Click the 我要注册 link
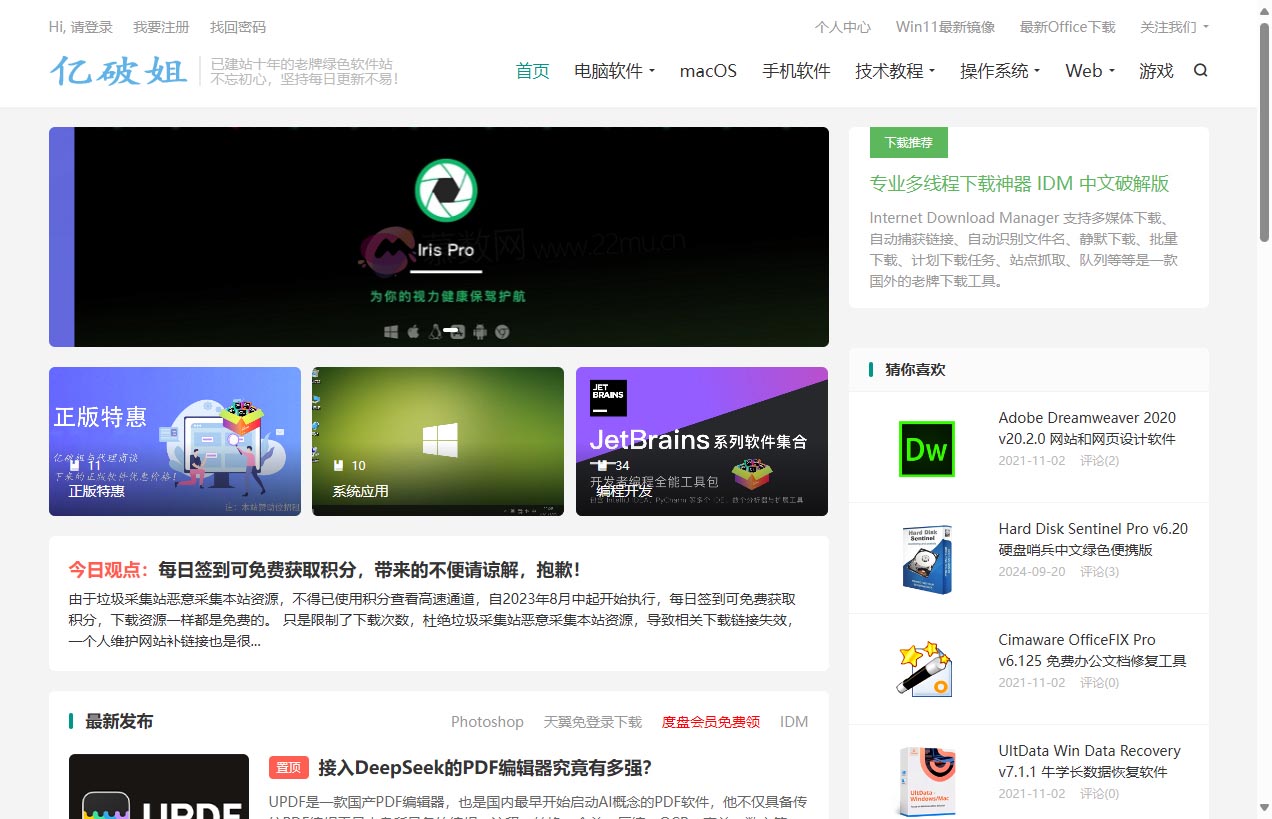1272x819 pixels. click(161, 27)
